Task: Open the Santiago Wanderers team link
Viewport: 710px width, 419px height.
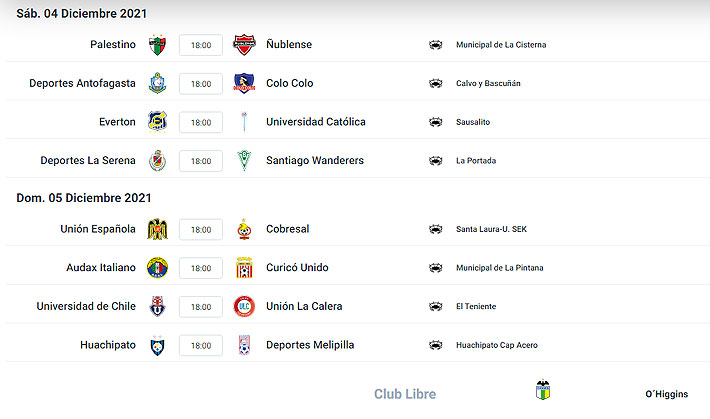Action: tap(315, 160)
